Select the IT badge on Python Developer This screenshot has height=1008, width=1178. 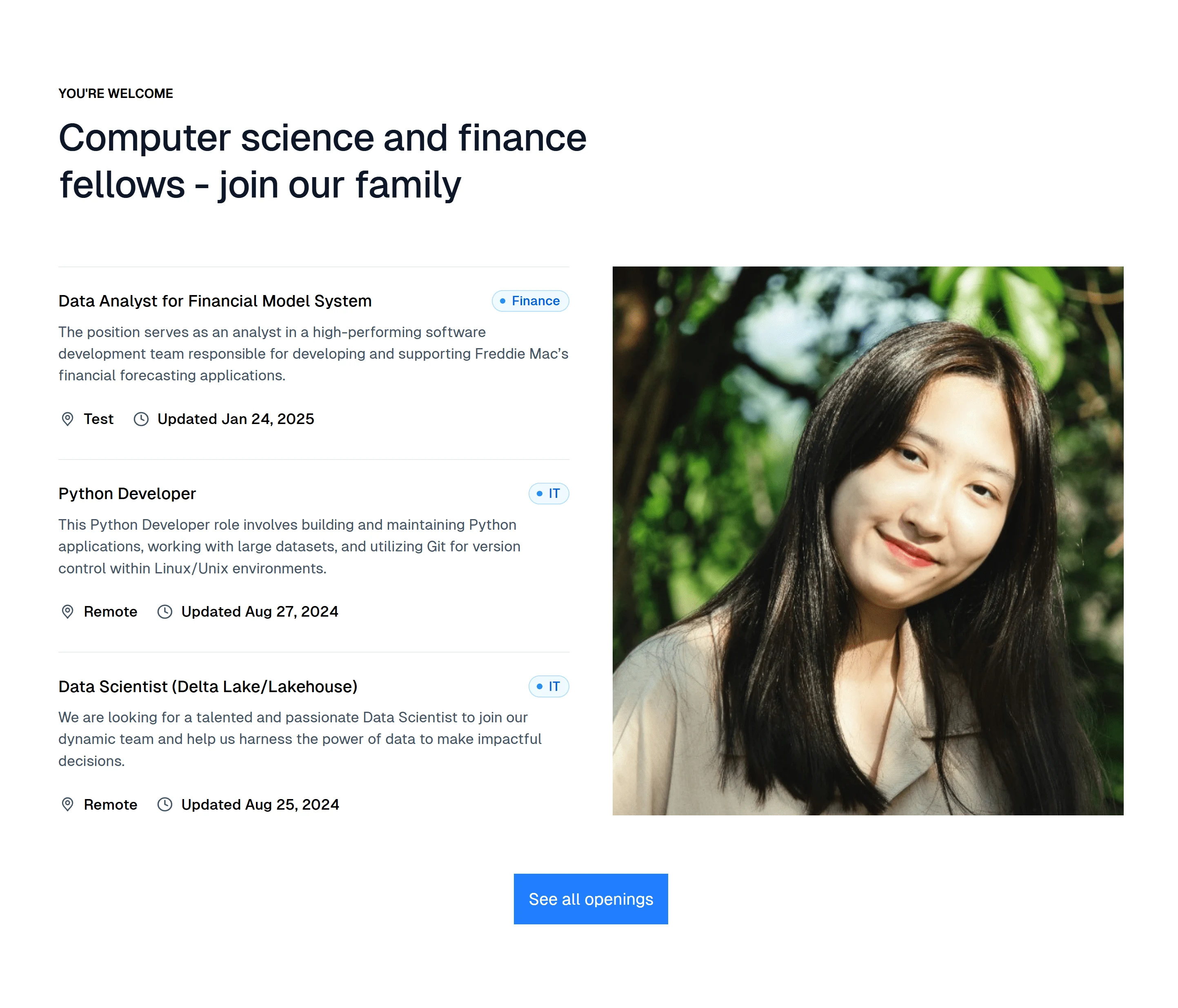coord(549,493)
